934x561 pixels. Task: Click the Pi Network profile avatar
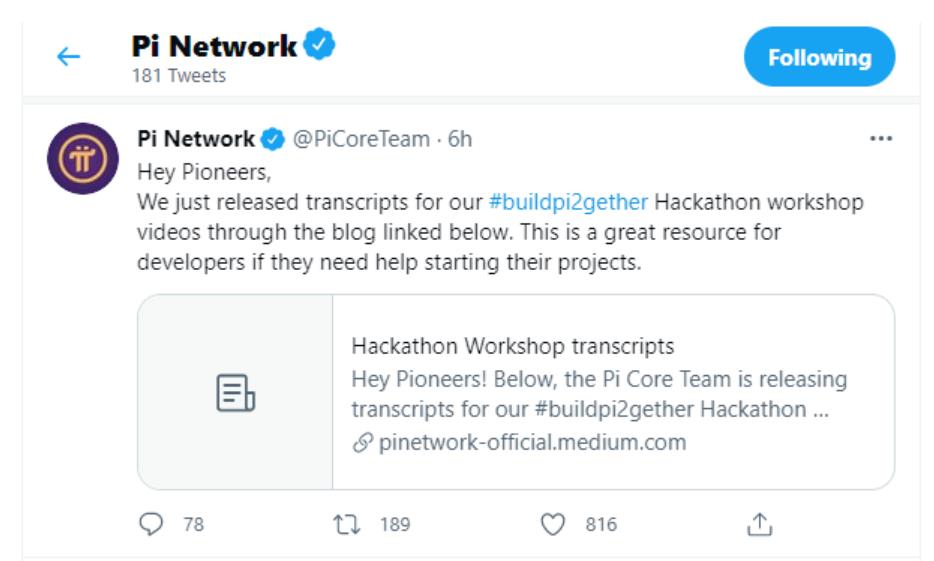83,158
